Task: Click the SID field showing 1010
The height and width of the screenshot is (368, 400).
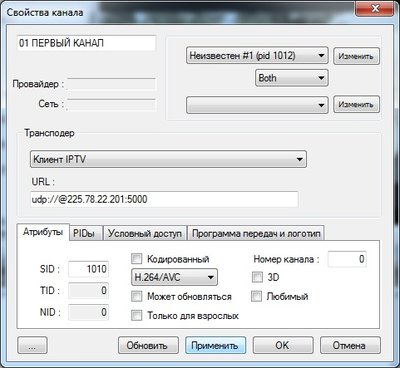Action: (88, 269)
